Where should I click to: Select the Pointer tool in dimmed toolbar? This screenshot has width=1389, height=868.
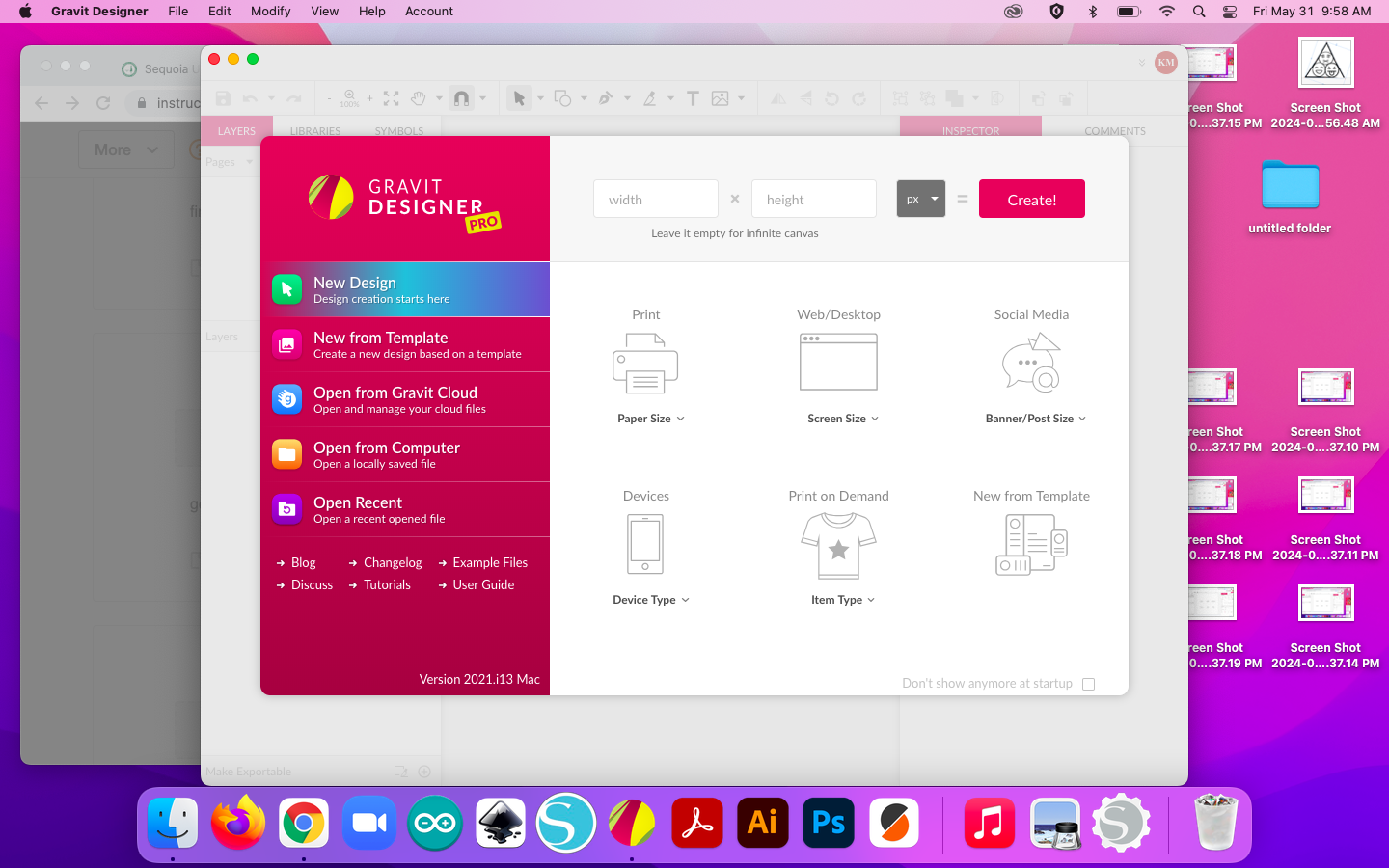[x=519, y=98]
